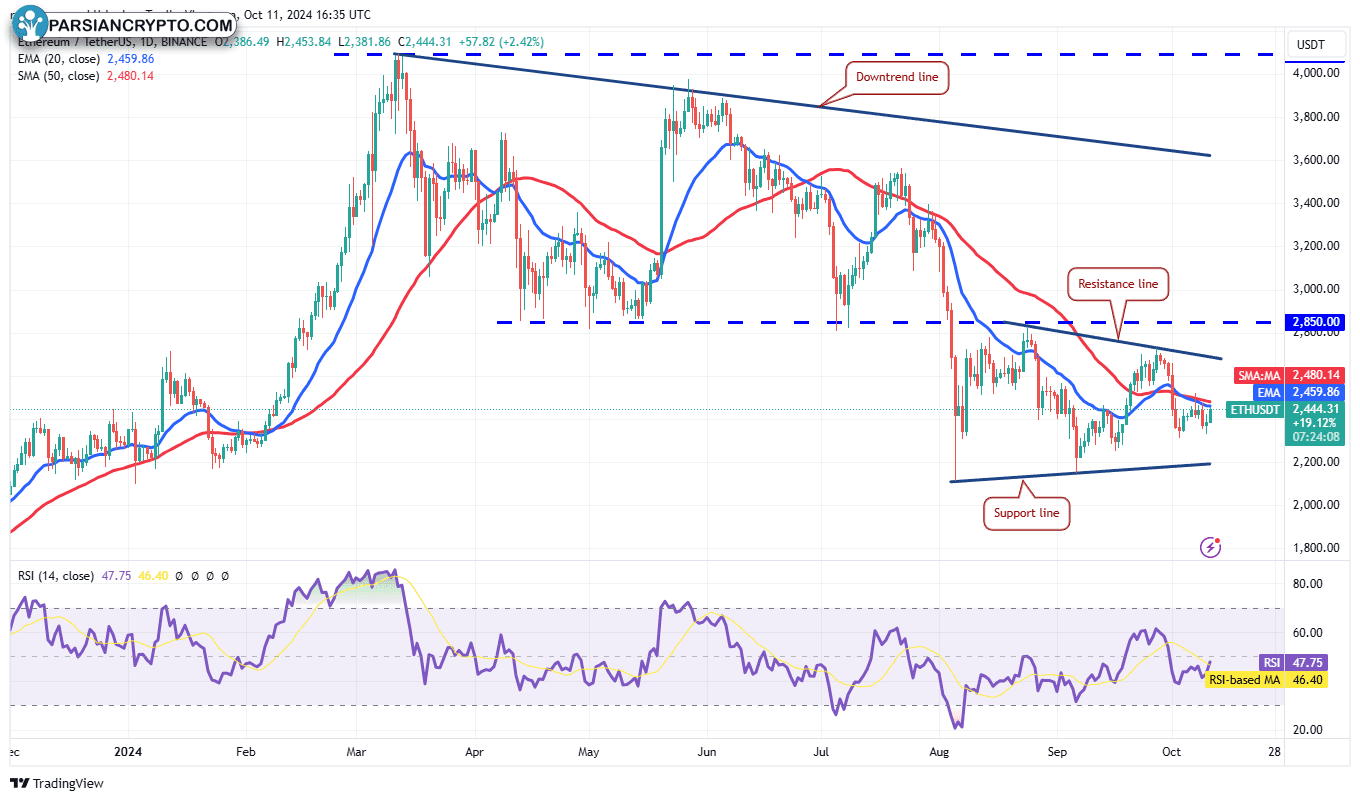This screenshot has width=1360, height=801.
Task: Click the Jun label on time axis
Action: click(708, 751)
